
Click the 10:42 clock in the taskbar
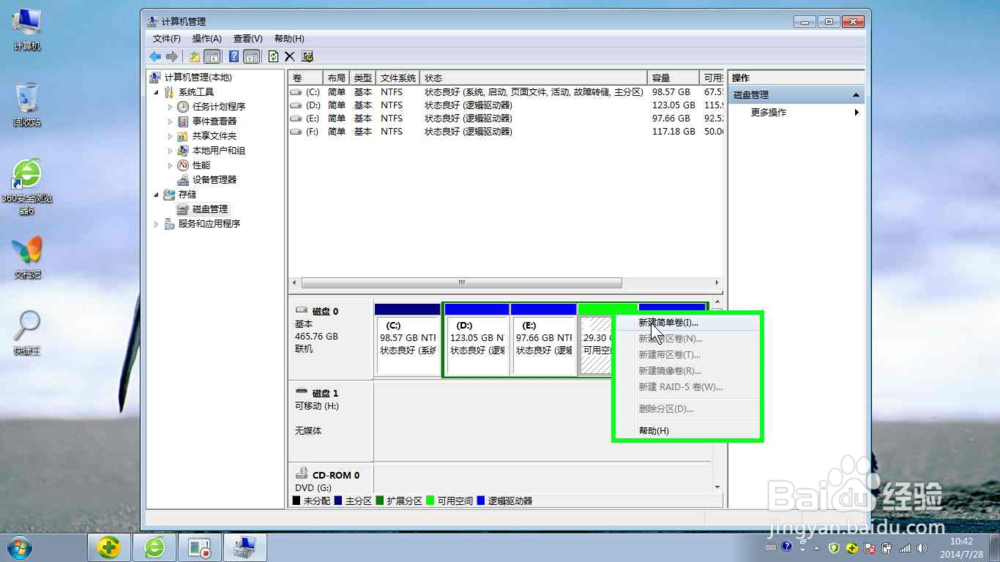click(960, 542)
